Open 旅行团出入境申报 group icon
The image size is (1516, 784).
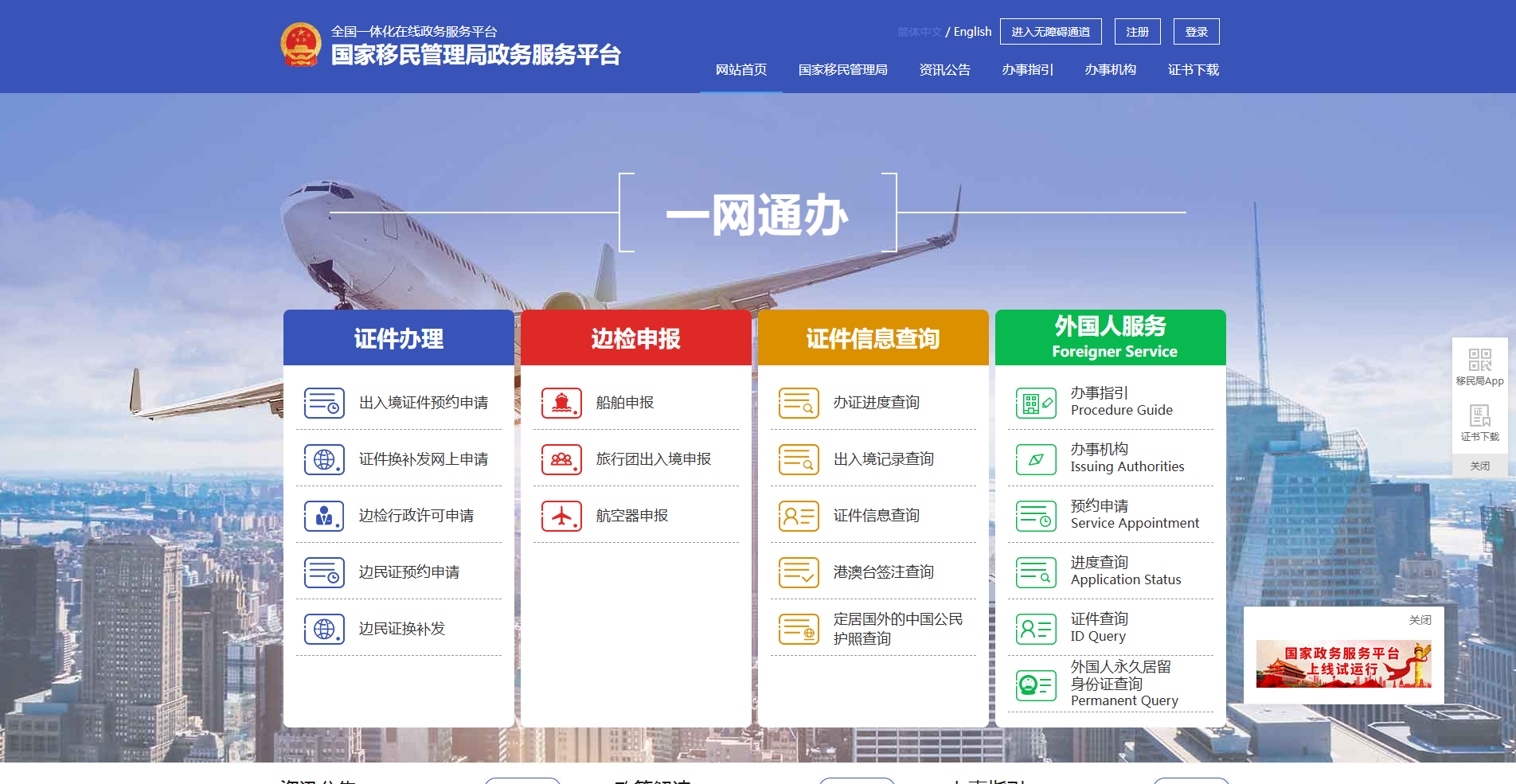tap(562, 459)
